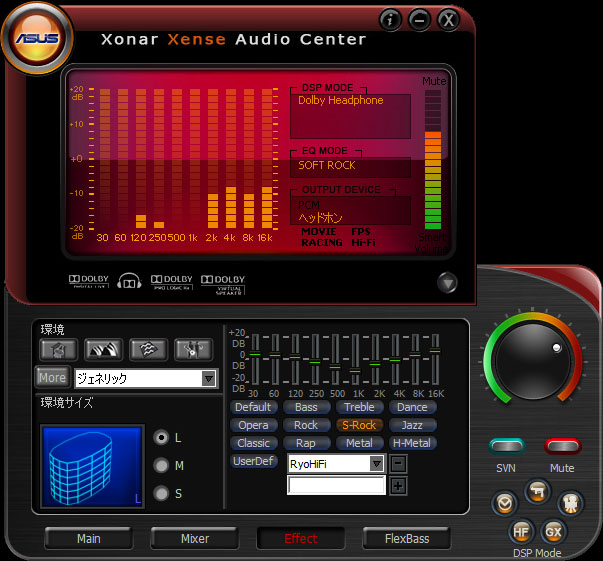Apply the Opera EQ preset

[253, 425]
